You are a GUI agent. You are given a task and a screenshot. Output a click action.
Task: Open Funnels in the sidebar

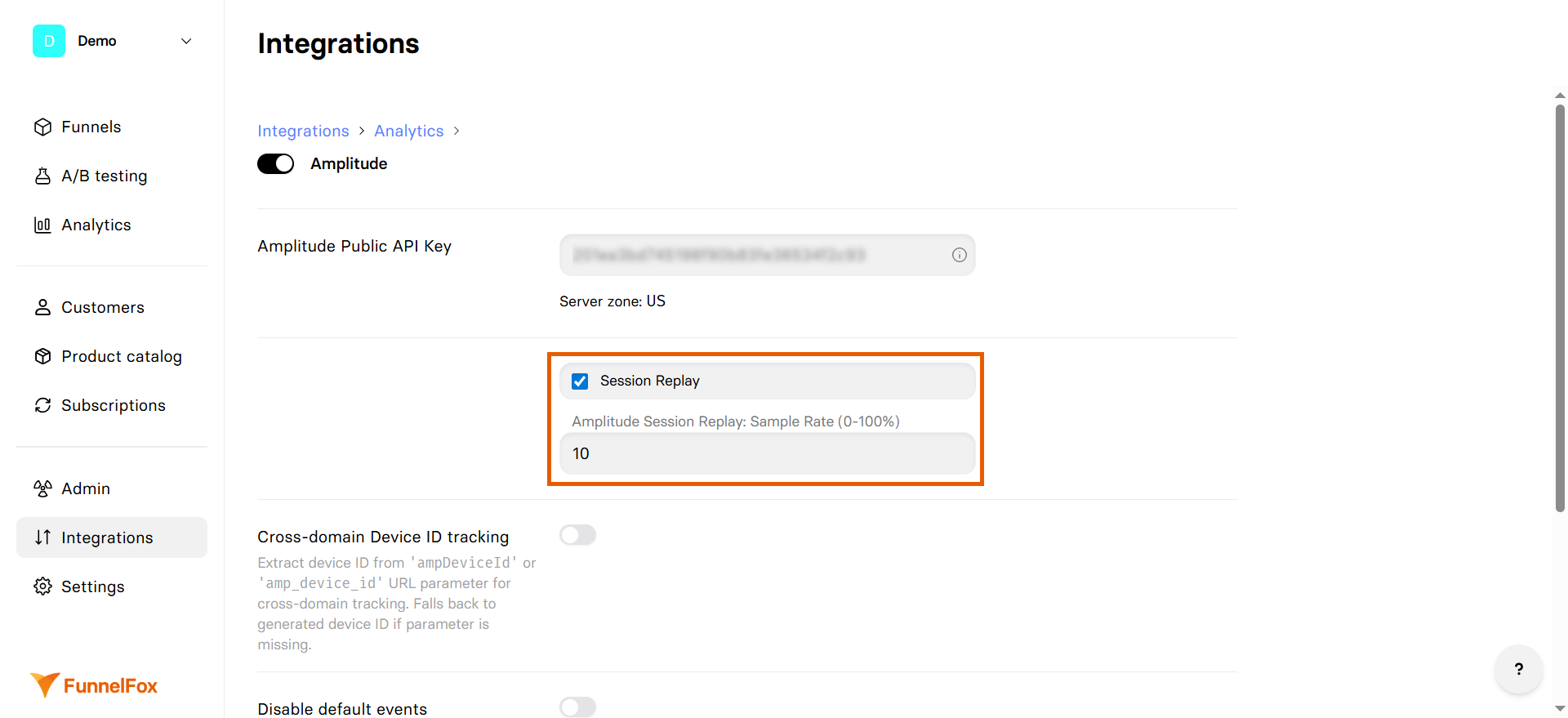click(112, 127)
